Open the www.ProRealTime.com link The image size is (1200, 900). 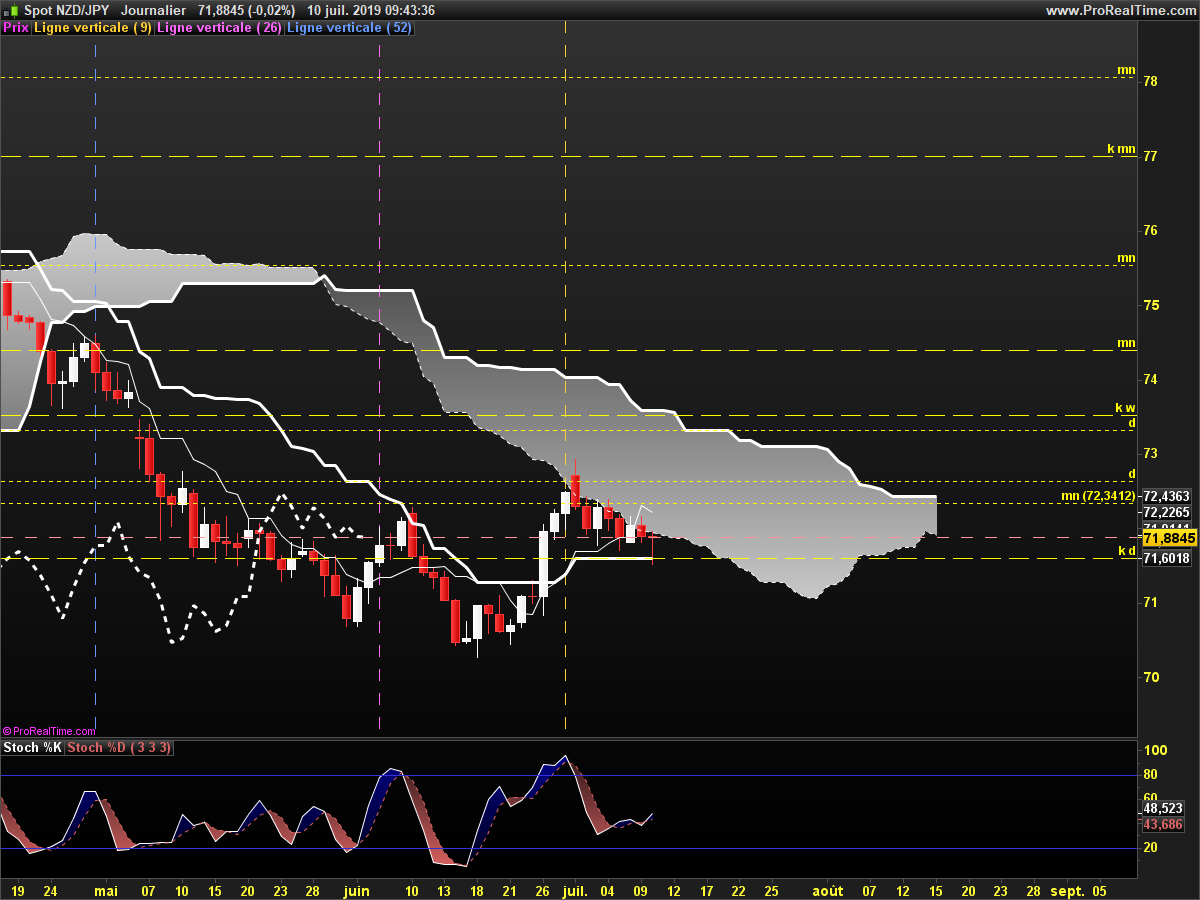[x=1120, y=10]
